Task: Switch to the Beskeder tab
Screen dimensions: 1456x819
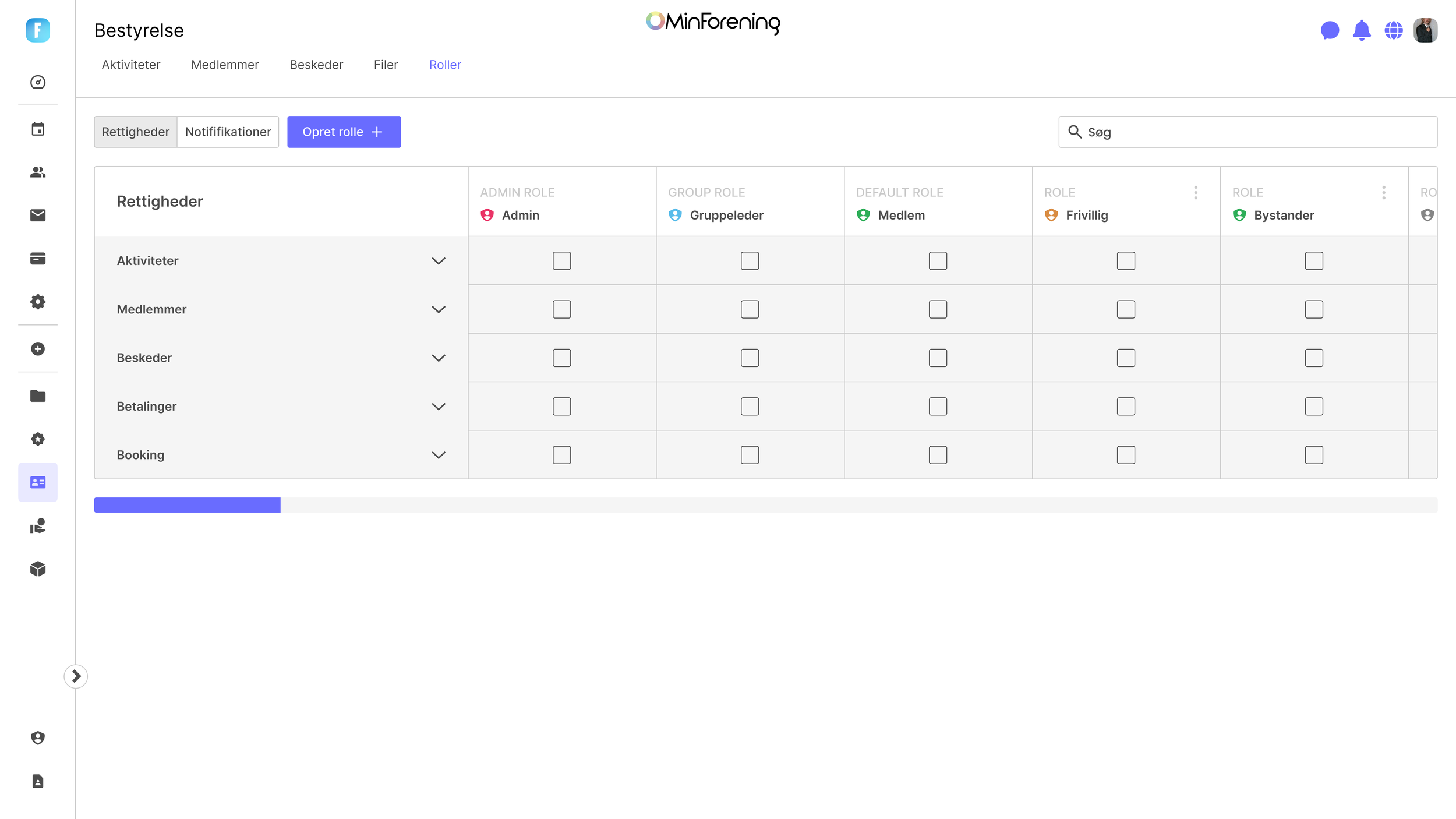Action: coord(316,65)
